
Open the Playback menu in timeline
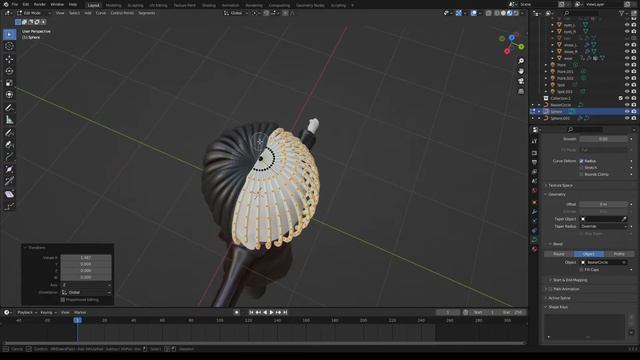point(27,312)
